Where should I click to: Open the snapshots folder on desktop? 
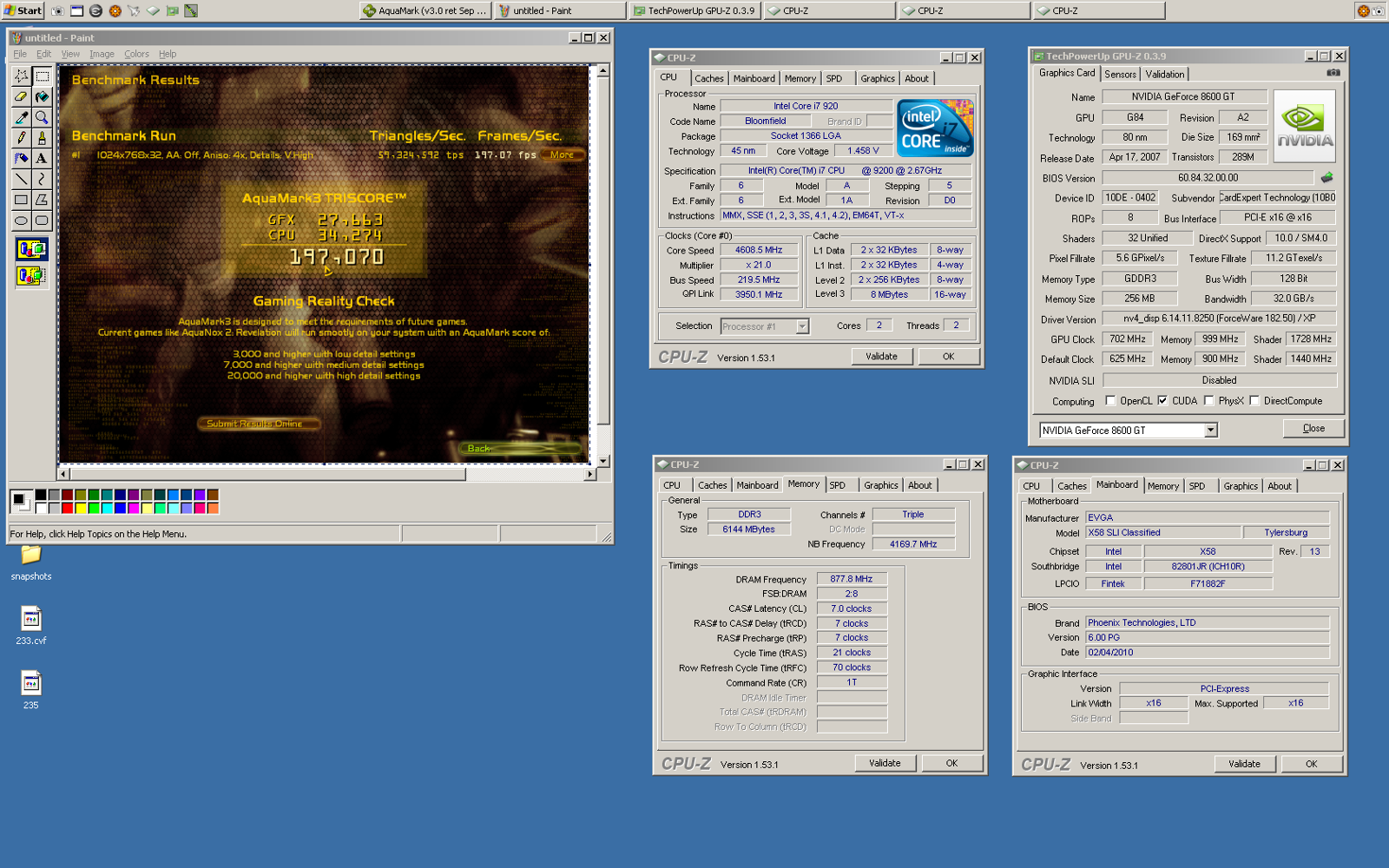[x=31, y=562]
